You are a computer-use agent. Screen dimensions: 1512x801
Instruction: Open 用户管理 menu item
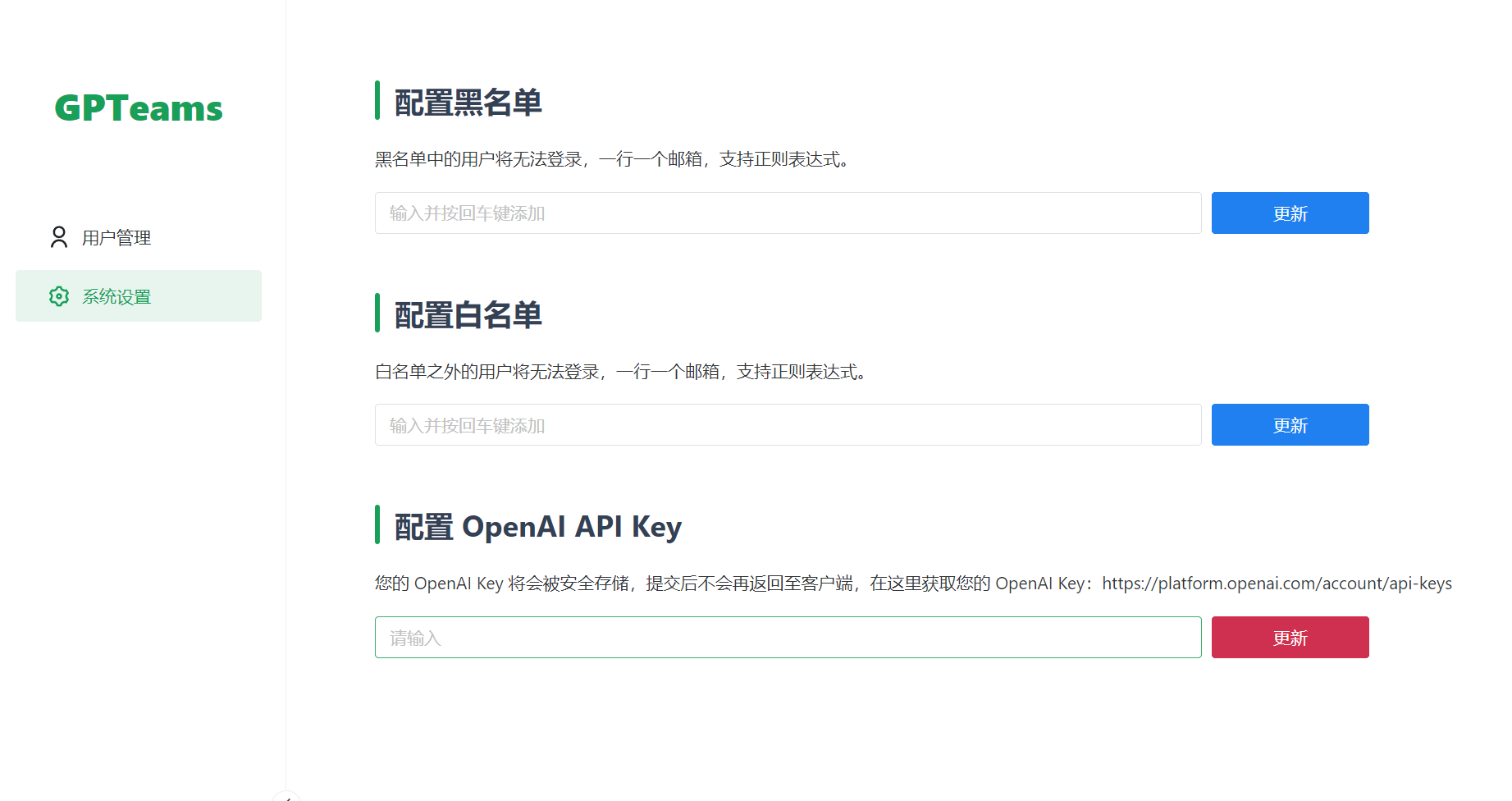(x=139, y=237)
